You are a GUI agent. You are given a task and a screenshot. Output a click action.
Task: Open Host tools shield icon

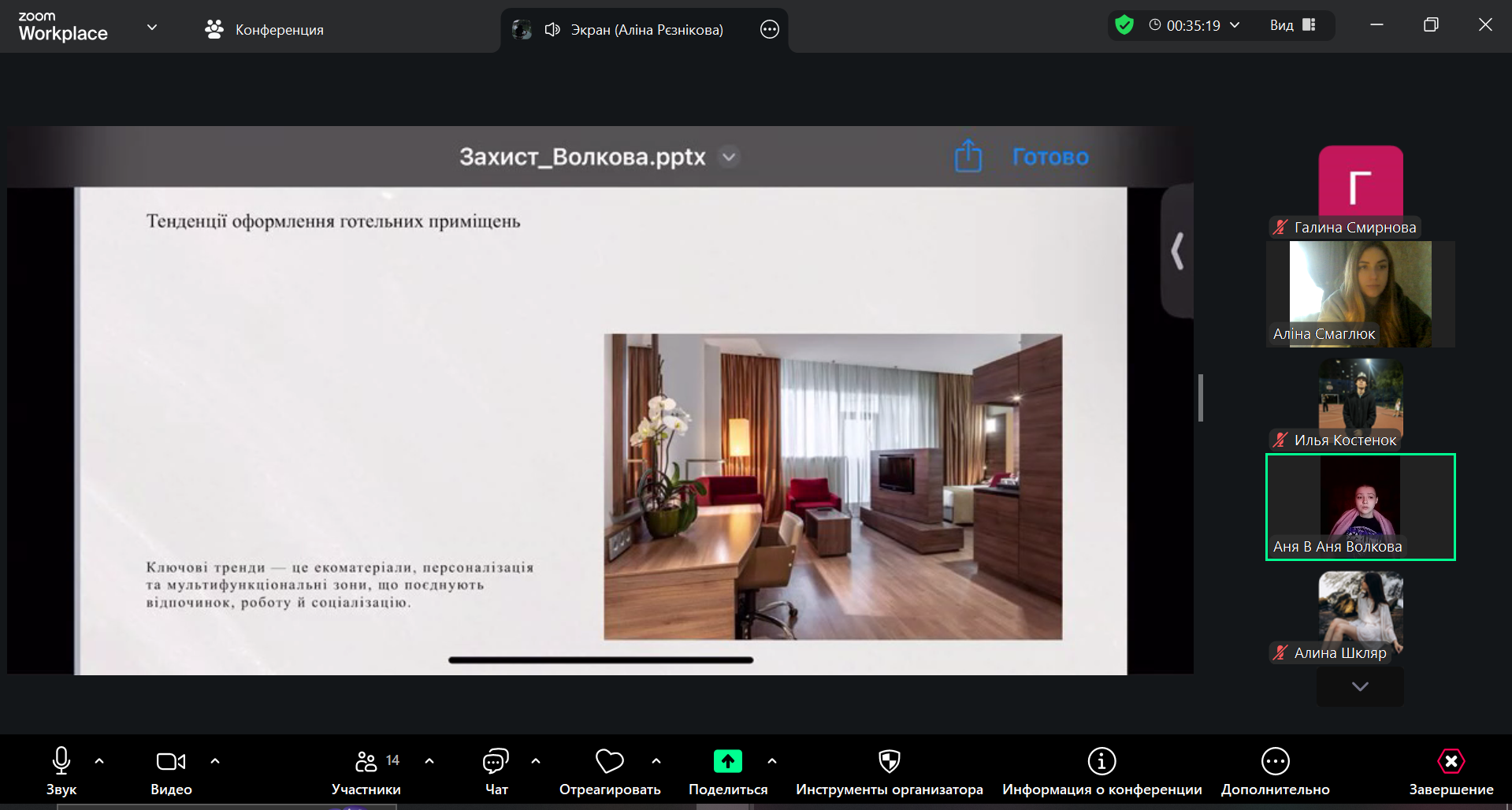point(889,762)
